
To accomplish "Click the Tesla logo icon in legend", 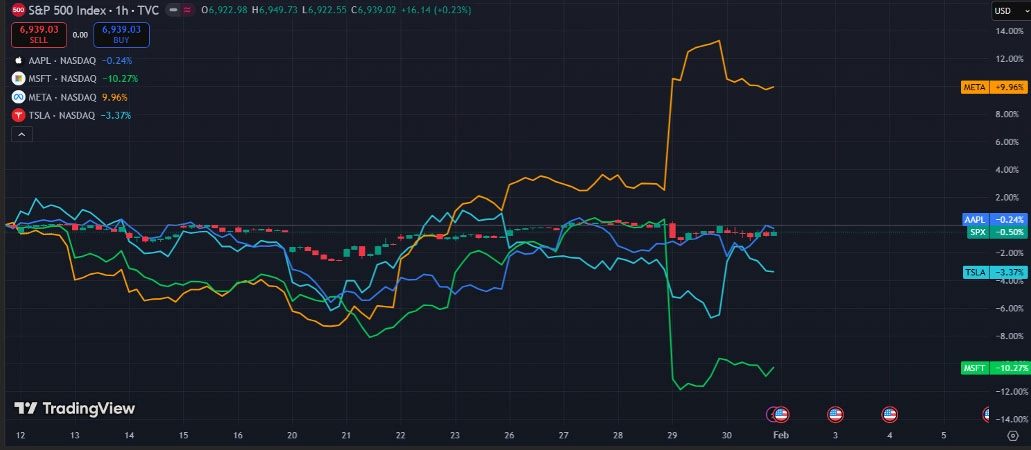I will [19, 116].
